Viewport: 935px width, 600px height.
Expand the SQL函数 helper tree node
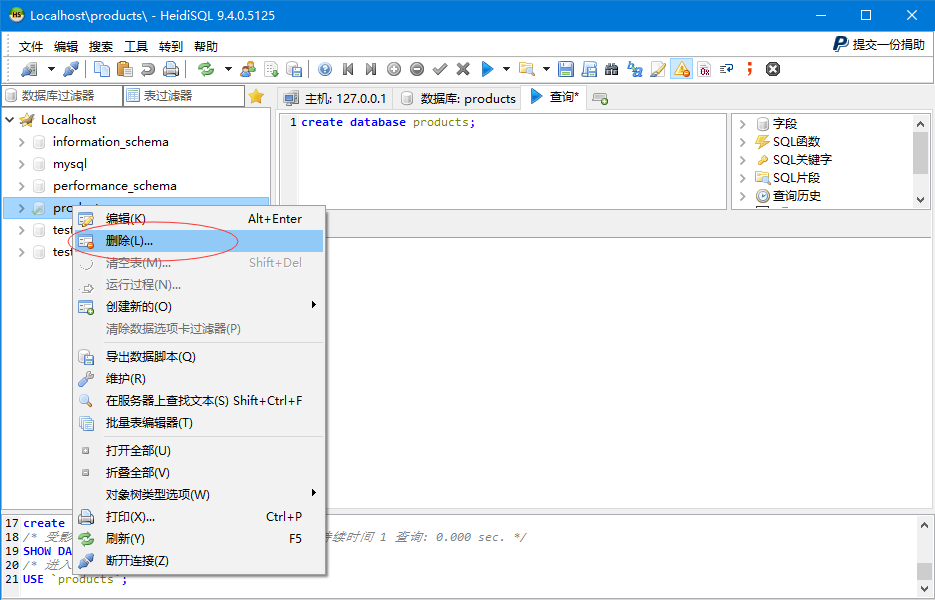point(743,142)
